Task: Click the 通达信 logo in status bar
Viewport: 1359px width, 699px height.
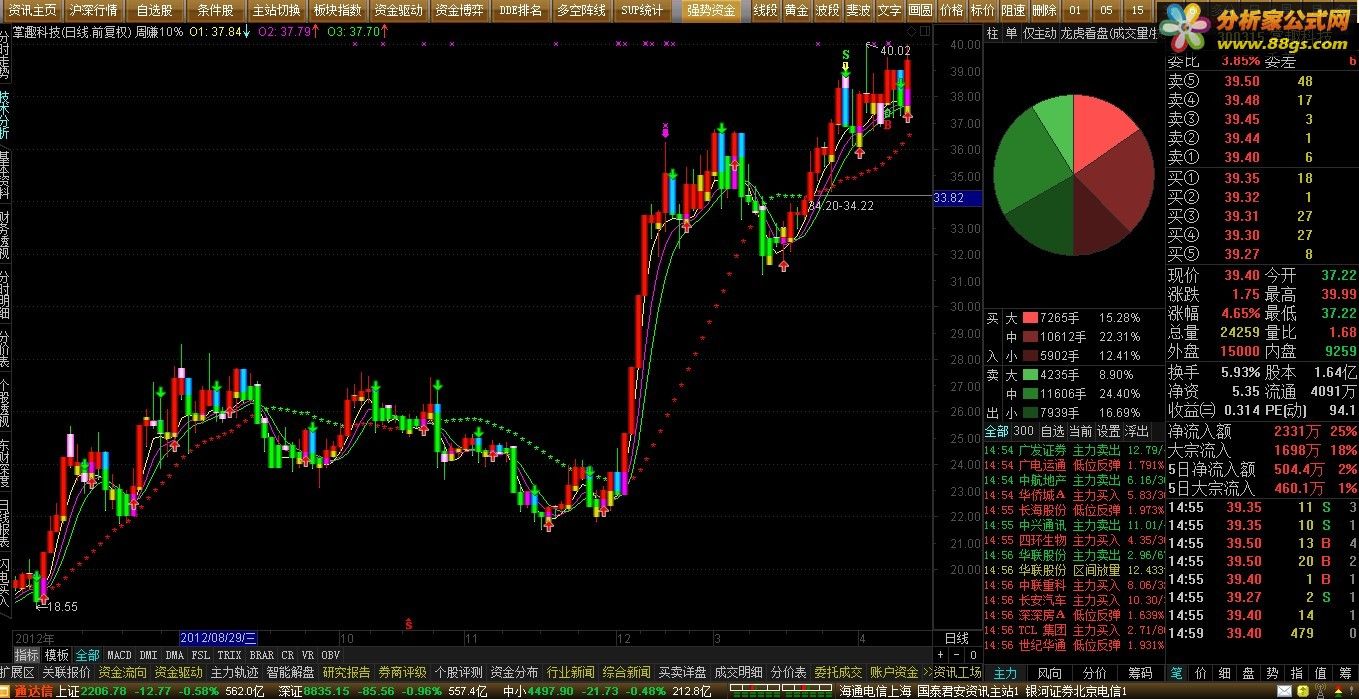Action: (33, 691)
